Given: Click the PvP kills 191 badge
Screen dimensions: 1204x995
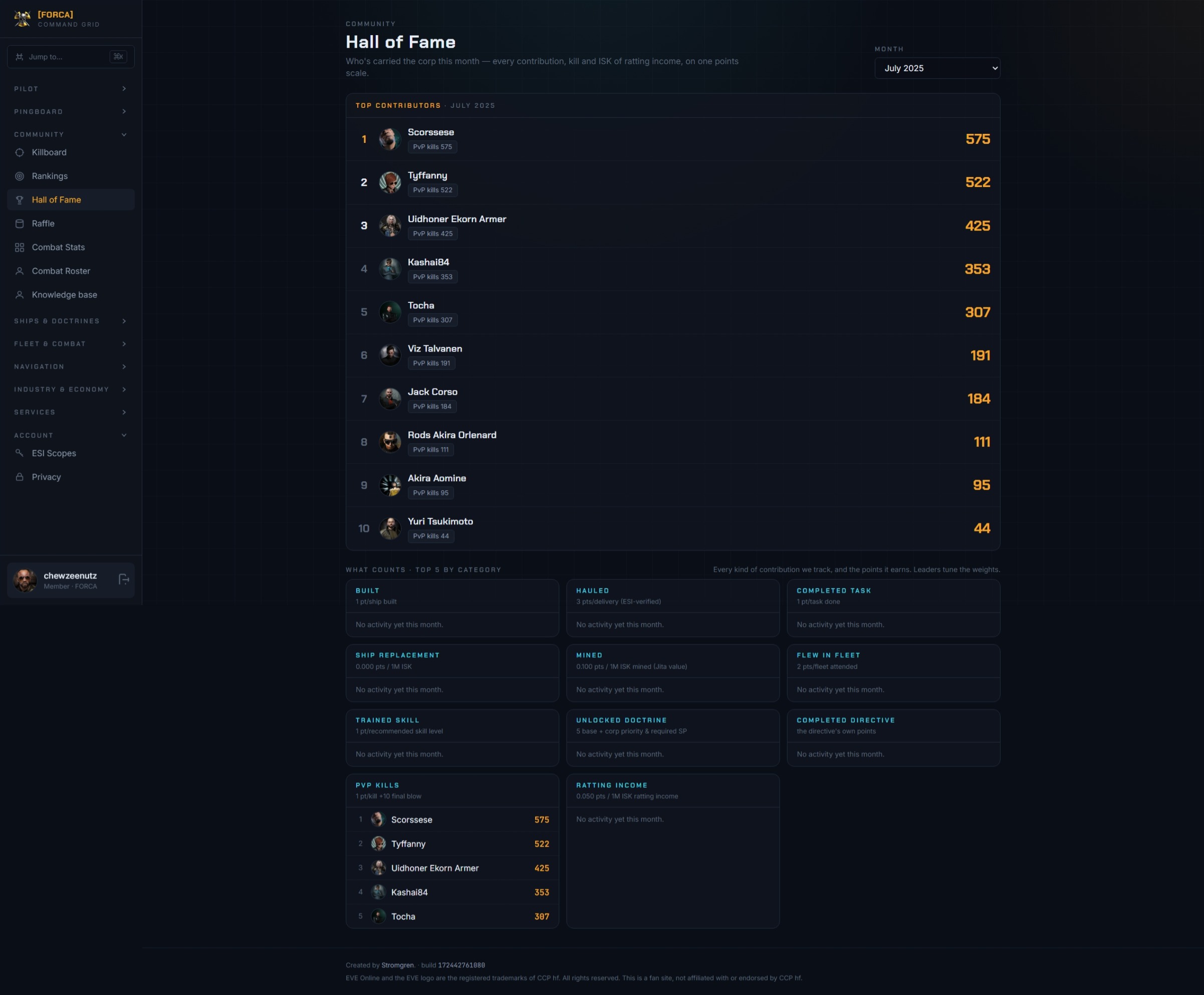Looking at the screenshot, I should point(431,363).
